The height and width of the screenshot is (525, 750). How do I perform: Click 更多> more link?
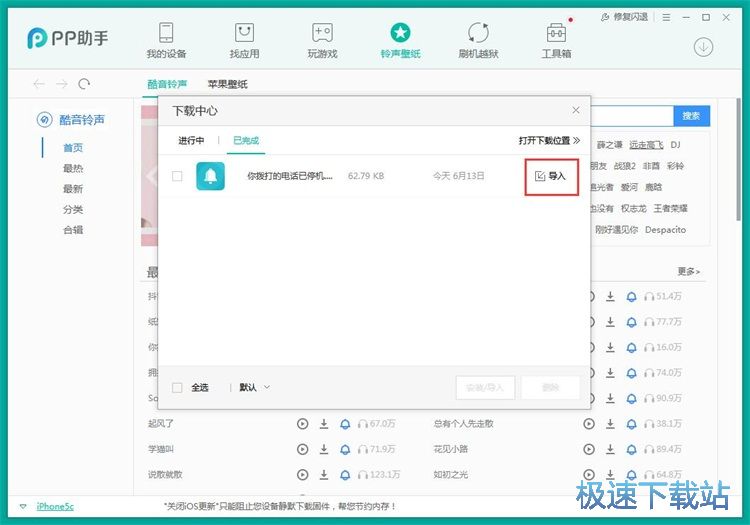pos(689,272)
